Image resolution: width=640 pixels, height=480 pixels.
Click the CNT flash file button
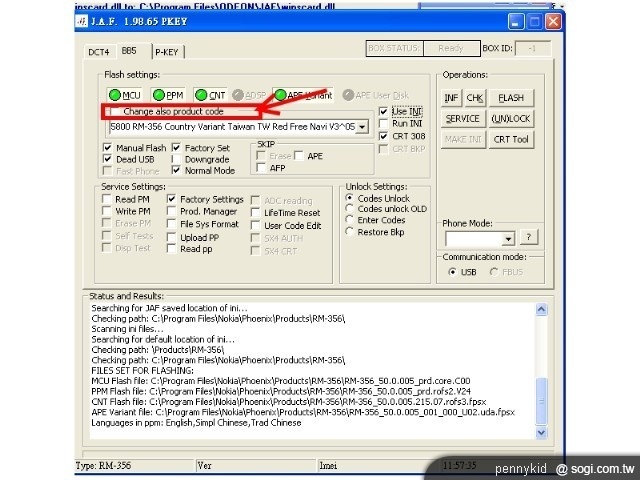tap(211, 95)
